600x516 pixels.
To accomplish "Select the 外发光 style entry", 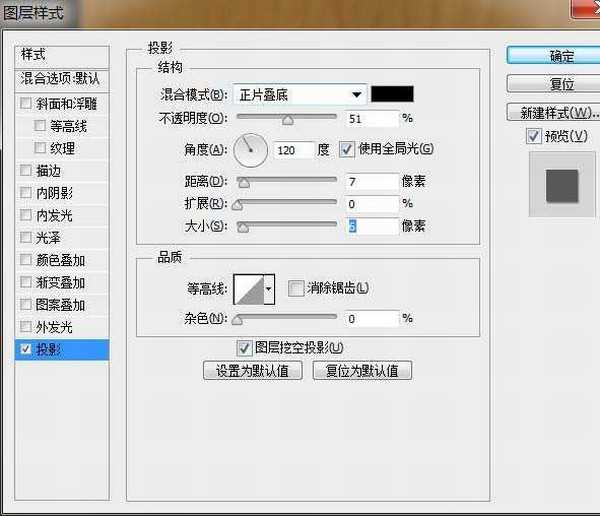I will [x=55, y=327].
